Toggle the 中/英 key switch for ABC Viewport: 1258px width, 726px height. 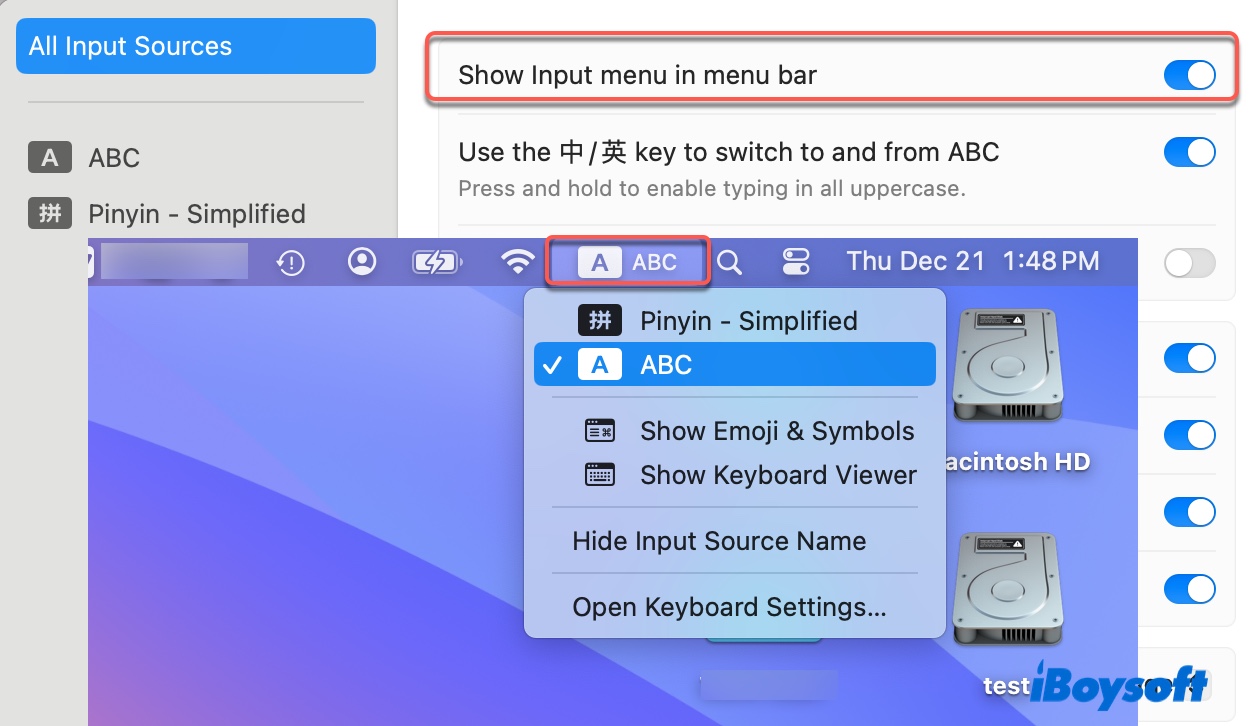(x=1190, y=152)
